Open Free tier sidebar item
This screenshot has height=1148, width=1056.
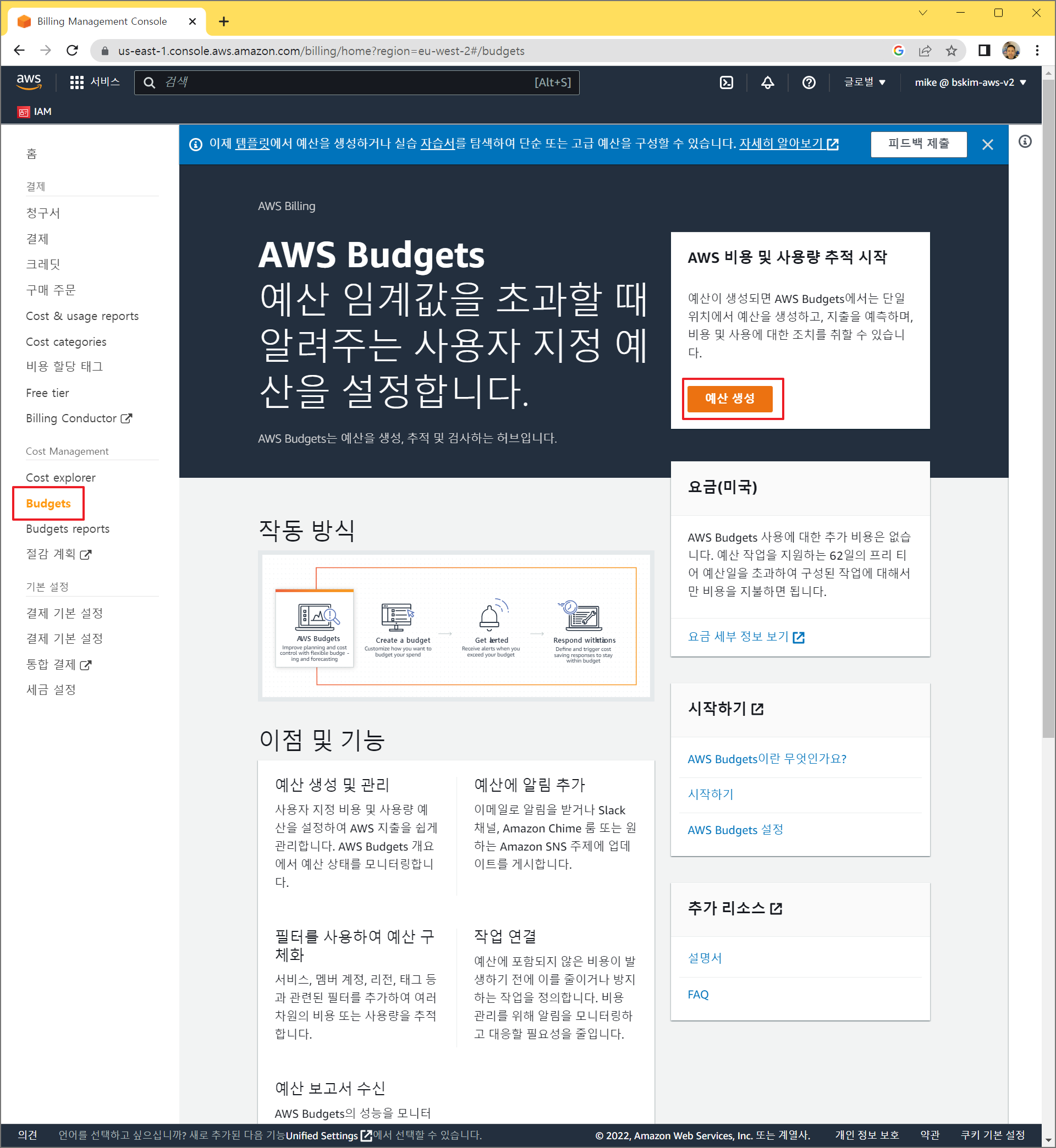[47, 393]
